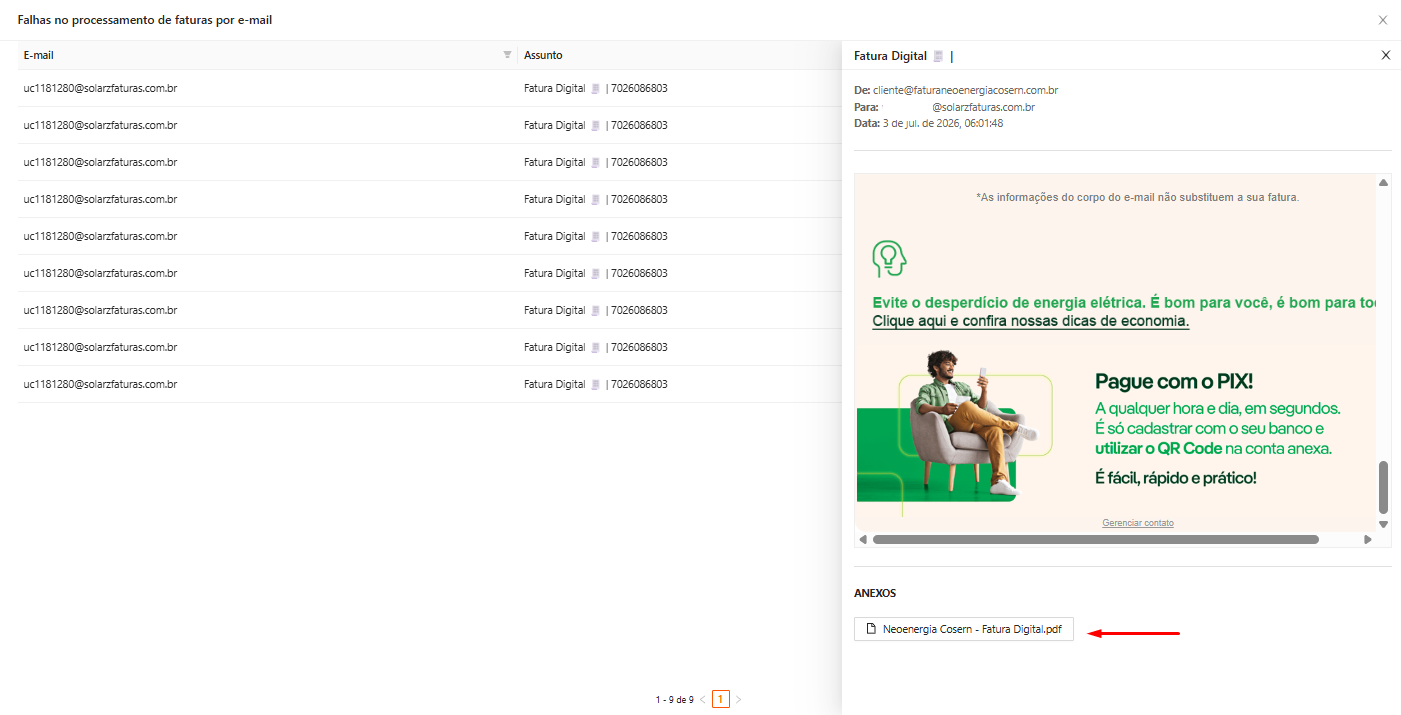The image size is (1401, 715).
Task: Select page 1 in the pagination
Action: (x=721, y=699)
